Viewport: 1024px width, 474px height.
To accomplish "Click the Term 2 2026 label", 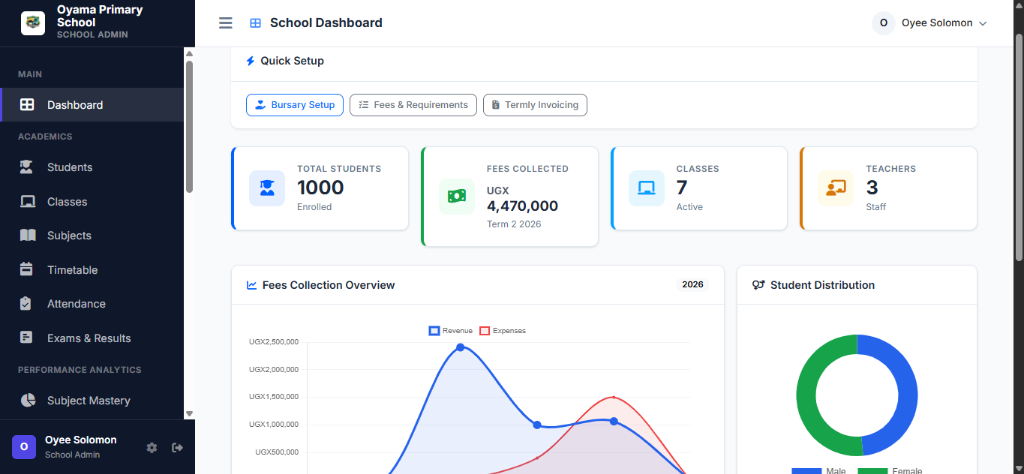I will [x=514, y=224].
